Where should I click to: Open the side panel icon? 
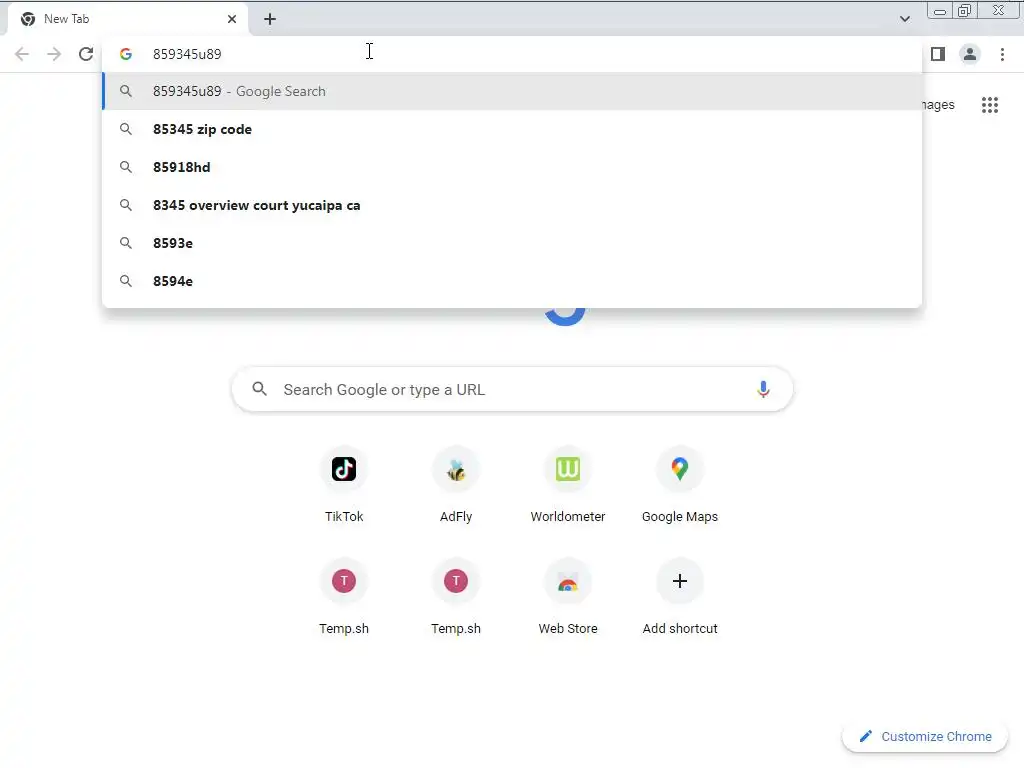[x=938, y=54]
